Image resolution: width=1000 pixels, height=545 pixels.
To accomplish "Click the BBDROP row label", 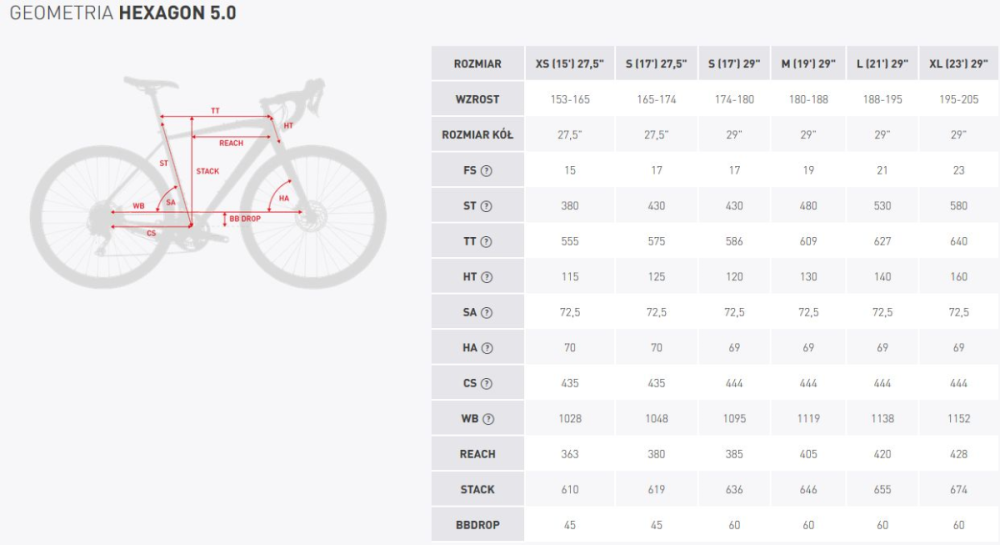I will (x=477, y=525).
